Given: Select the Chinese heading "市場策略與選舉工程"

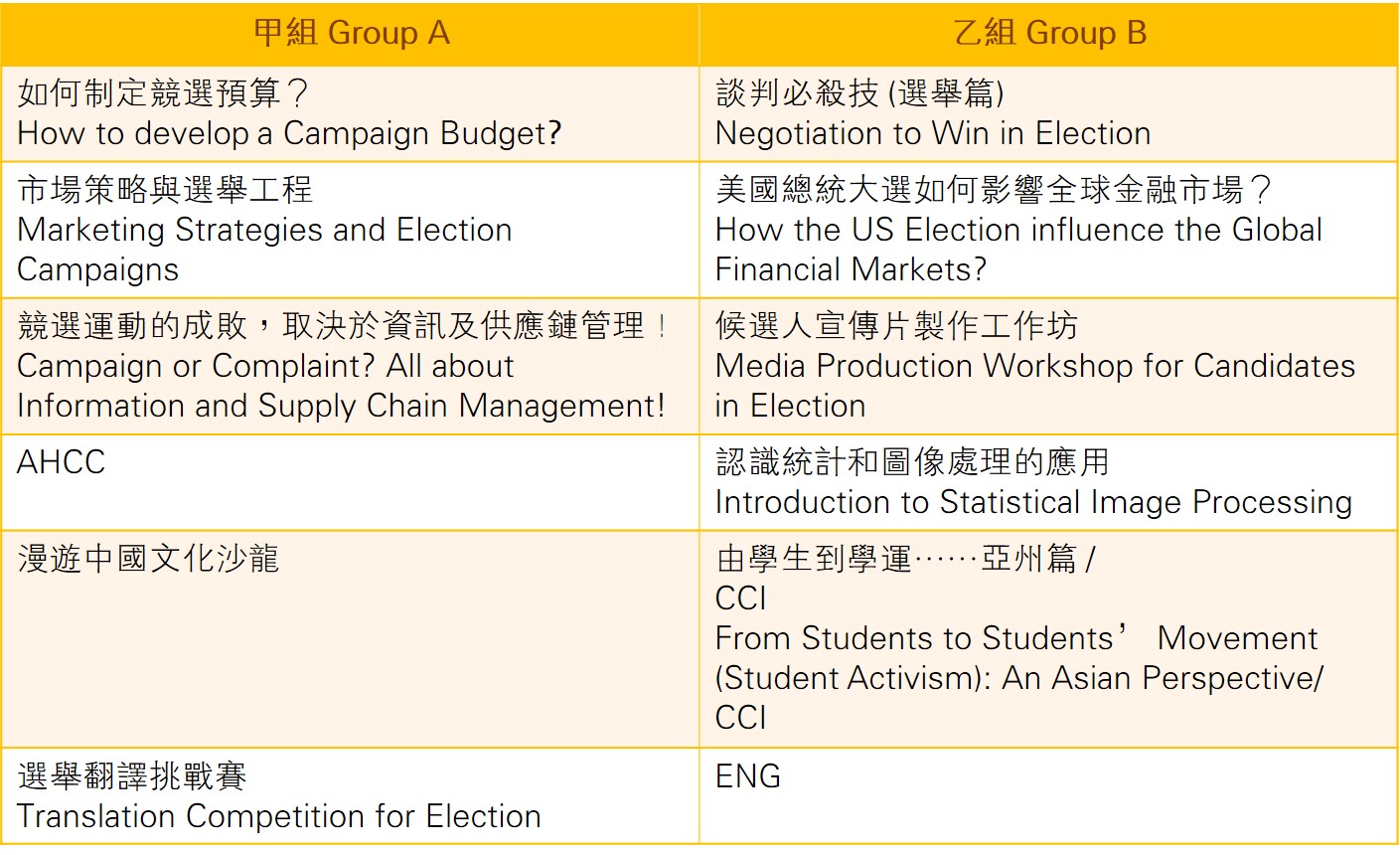Looking at the screenshot, I should click(165, 189).
